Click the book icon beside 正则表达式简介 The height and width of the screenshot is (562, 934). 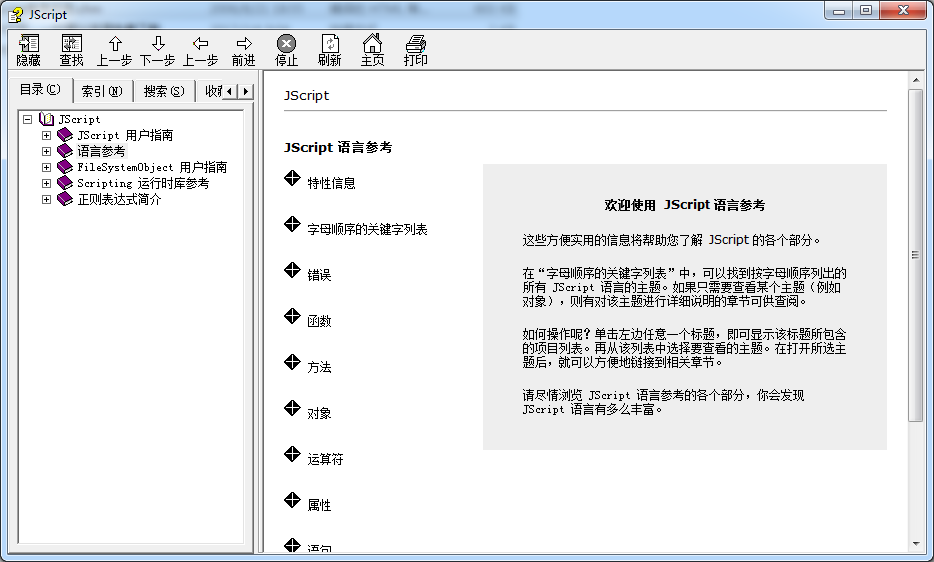point(65,200)
